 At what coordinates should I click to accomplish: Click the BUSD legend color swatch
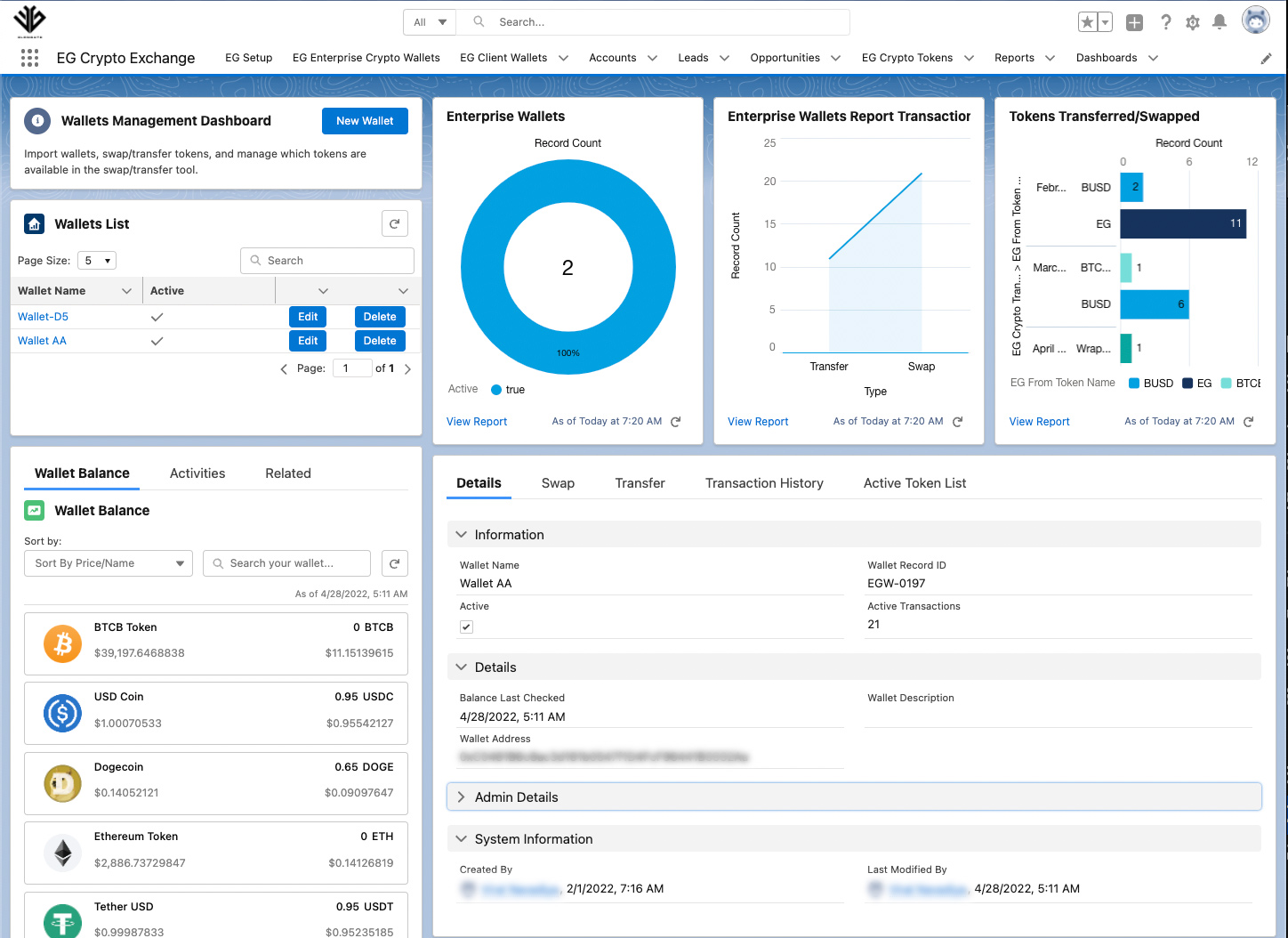(x=1134, y=384)
